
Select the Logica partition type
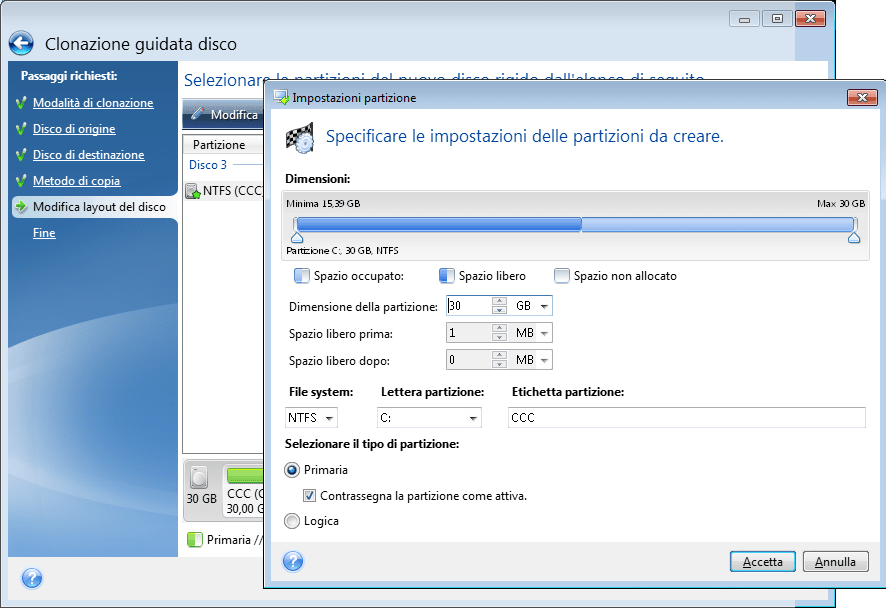[292, 521]
